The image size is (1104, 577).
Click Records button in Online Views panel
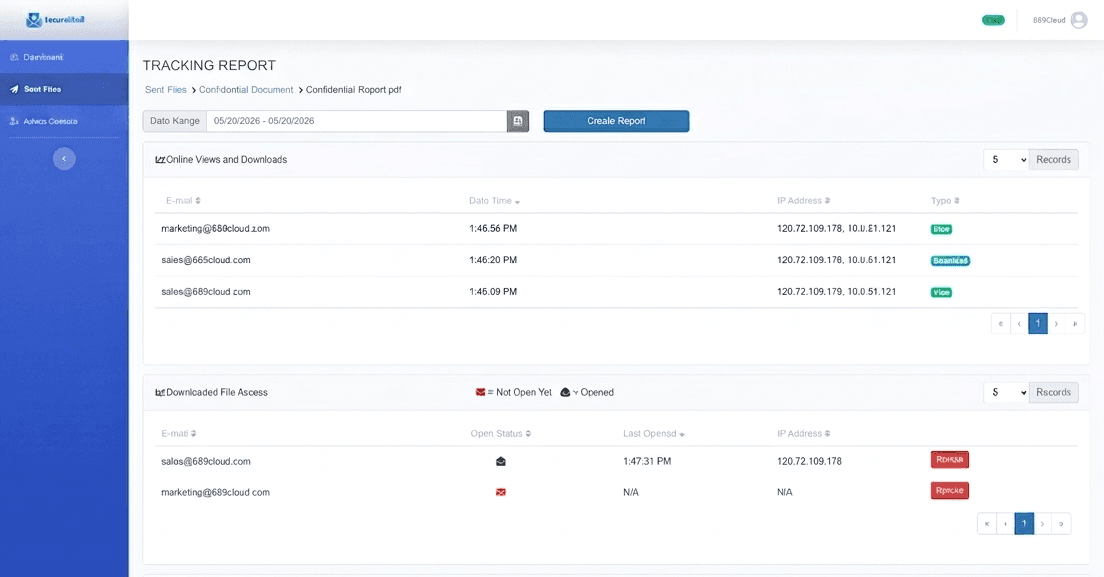click(1053, 160)
